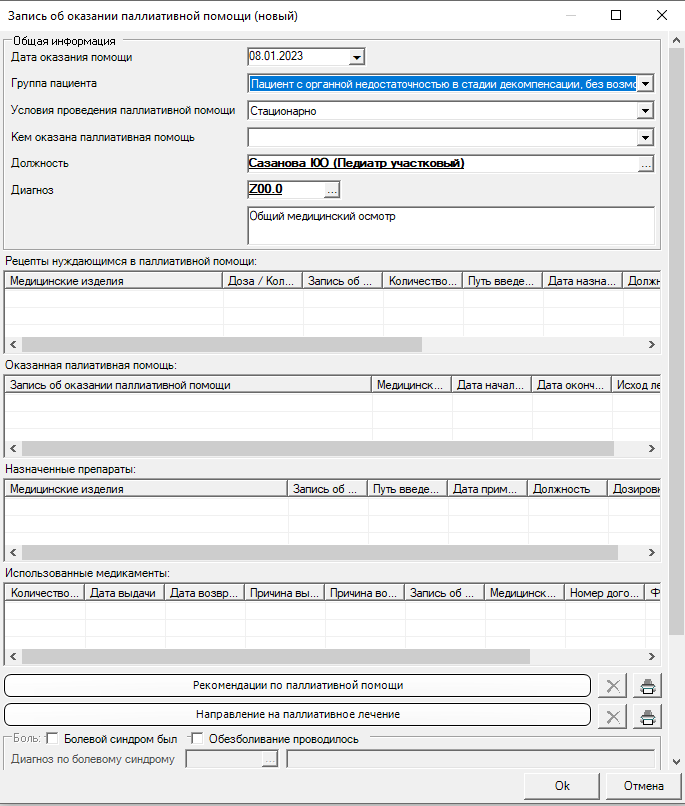Delete the palliative treatment referral with X

[x=613, y=716]
